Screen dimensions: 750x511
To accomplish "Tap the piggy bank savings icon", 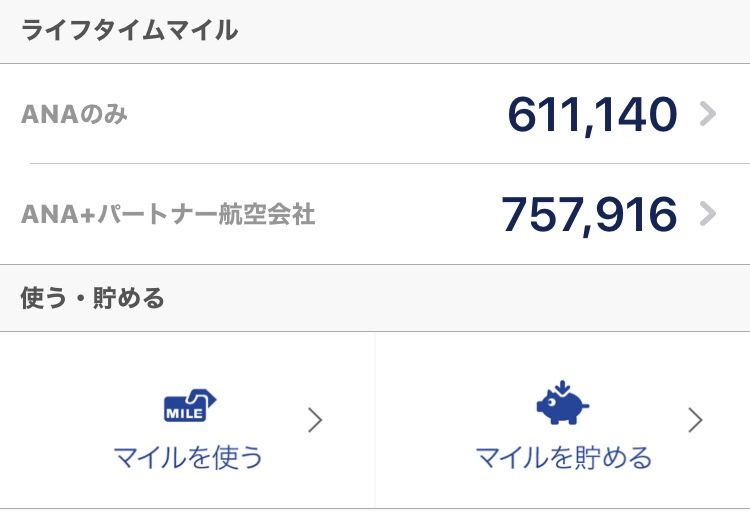I will tap(562, 403).
